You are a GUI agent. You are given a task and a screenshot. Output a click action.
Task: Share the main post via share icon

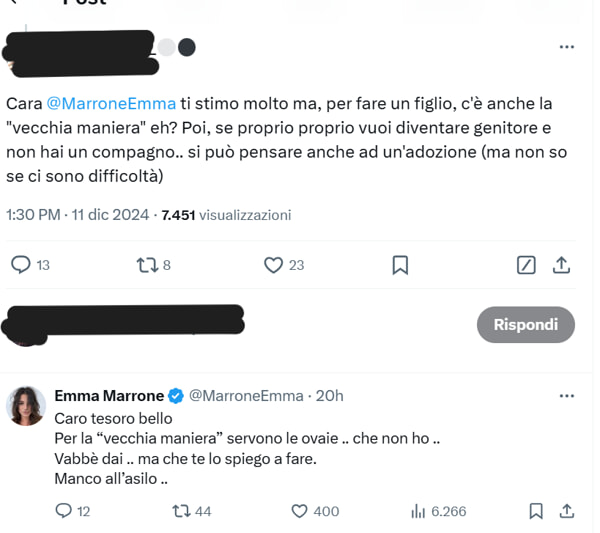tap(561, 265)
